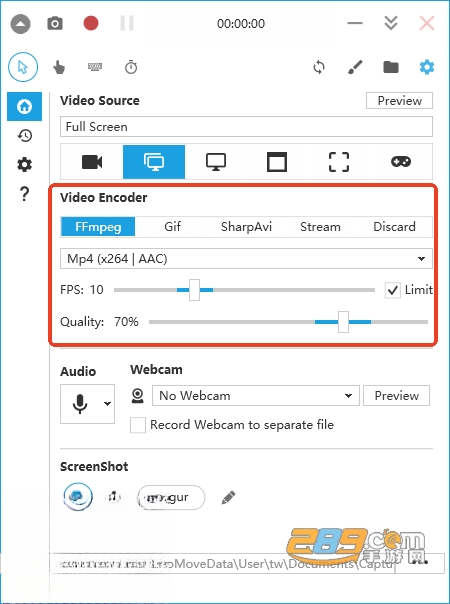The width and height of the screenshot is (450, 604).
Task: Toggle include cursor arrow icon
Action: coord(23,67)
